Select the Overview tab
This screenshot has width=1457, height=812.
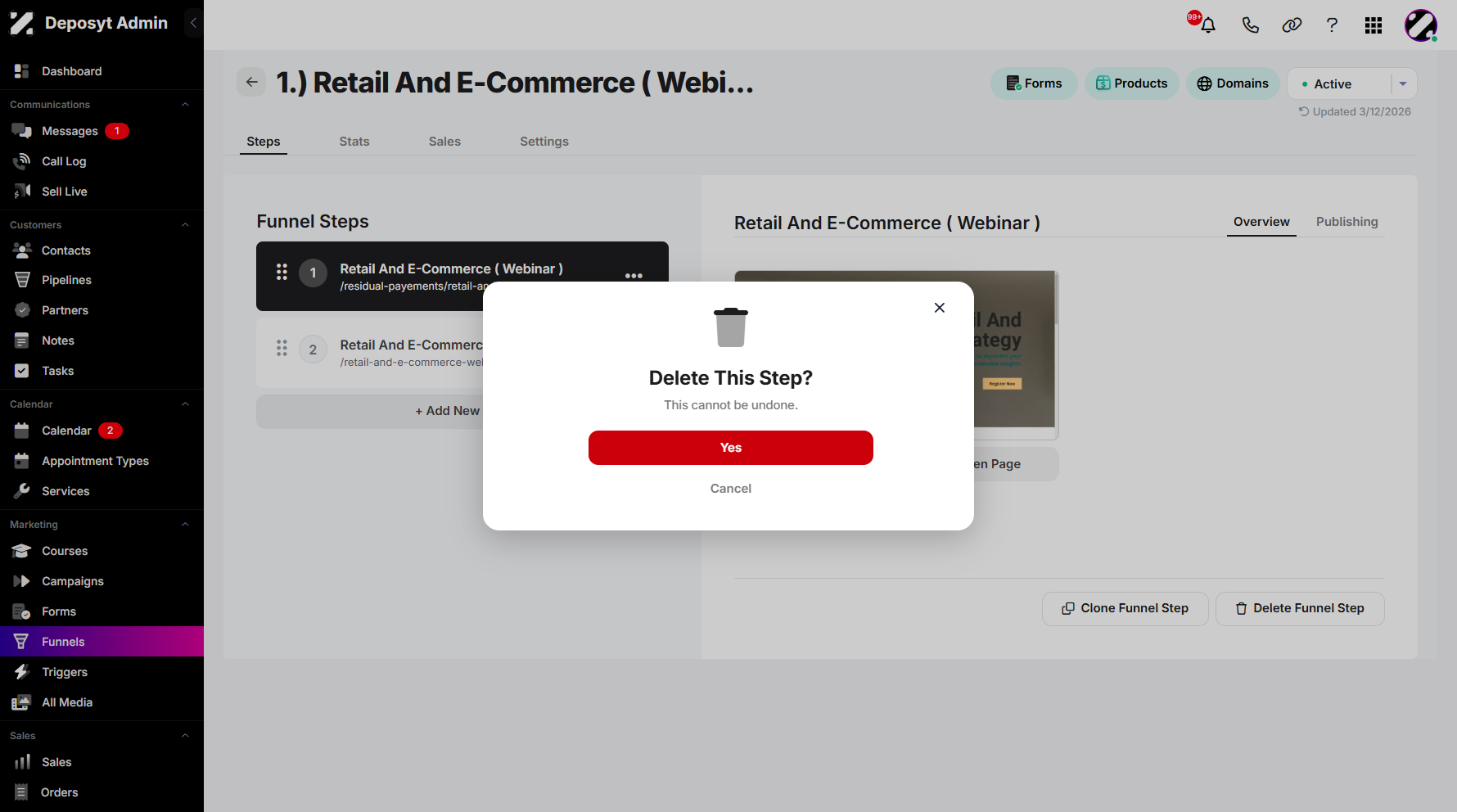point(1261,222)
